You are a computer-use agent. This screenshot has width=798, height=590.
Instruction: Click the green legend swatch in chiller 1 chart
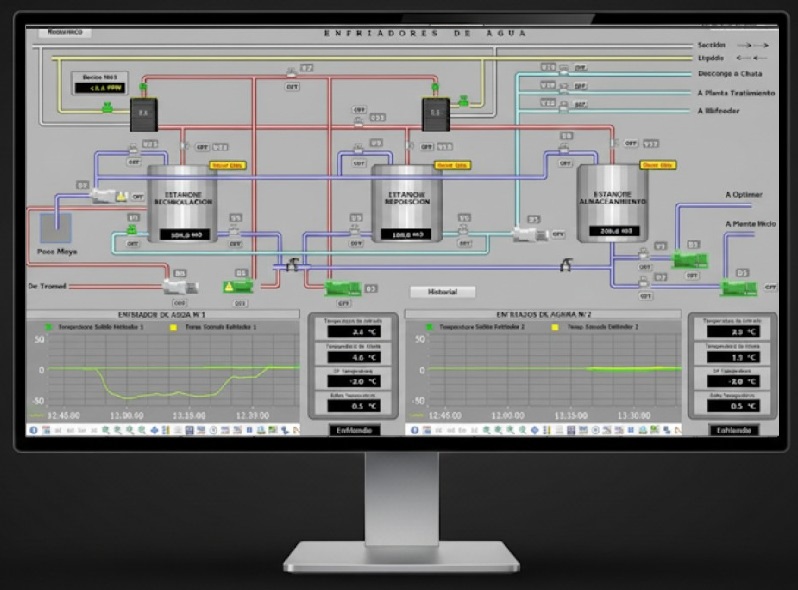tap(47, 327)
